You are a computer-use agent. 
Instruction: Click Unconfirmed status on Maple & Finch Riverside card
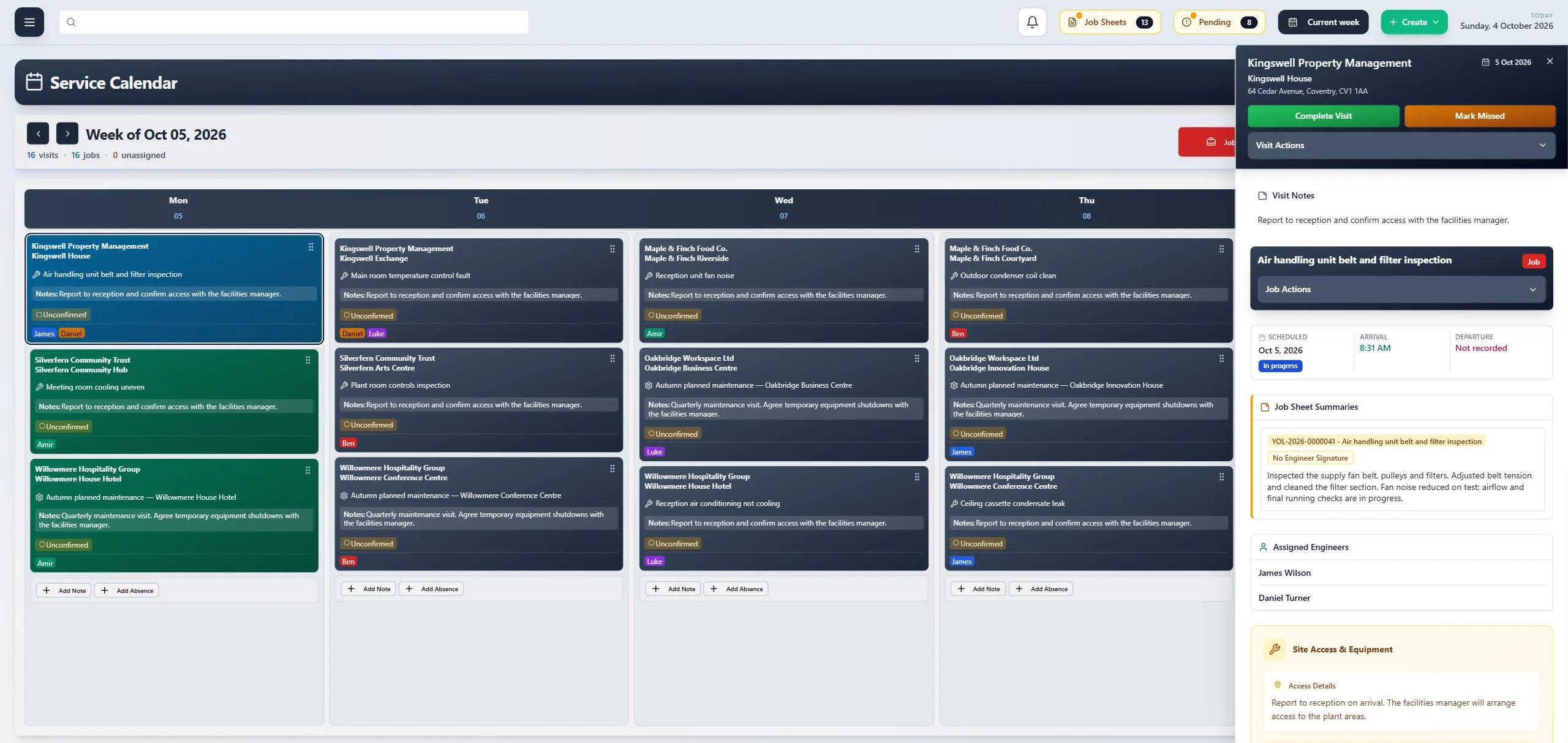673,315
